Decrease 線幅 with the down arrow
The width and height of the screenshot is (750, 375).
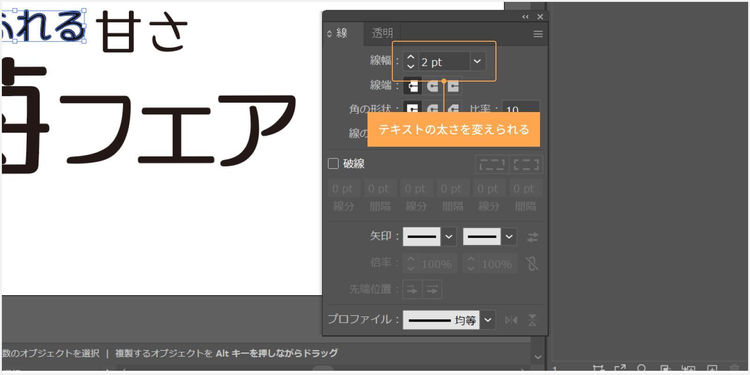(x=410, y=66)
